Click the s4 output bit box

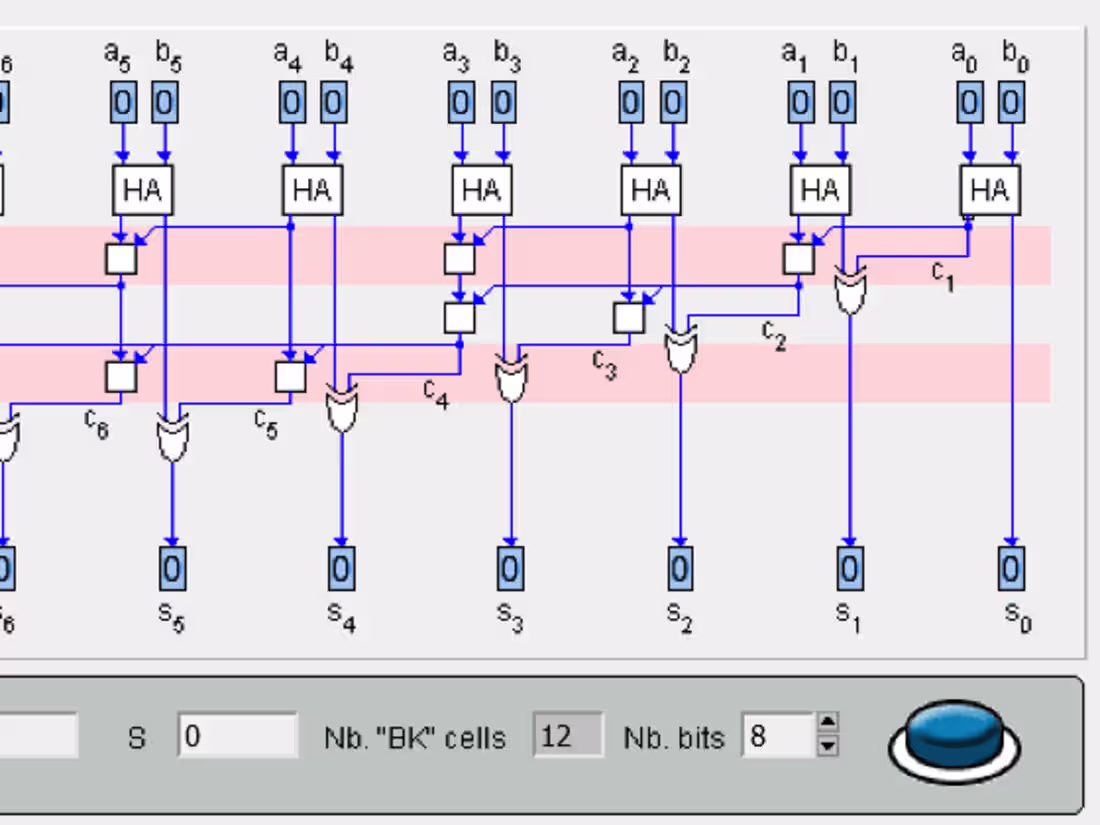(342, 568)
